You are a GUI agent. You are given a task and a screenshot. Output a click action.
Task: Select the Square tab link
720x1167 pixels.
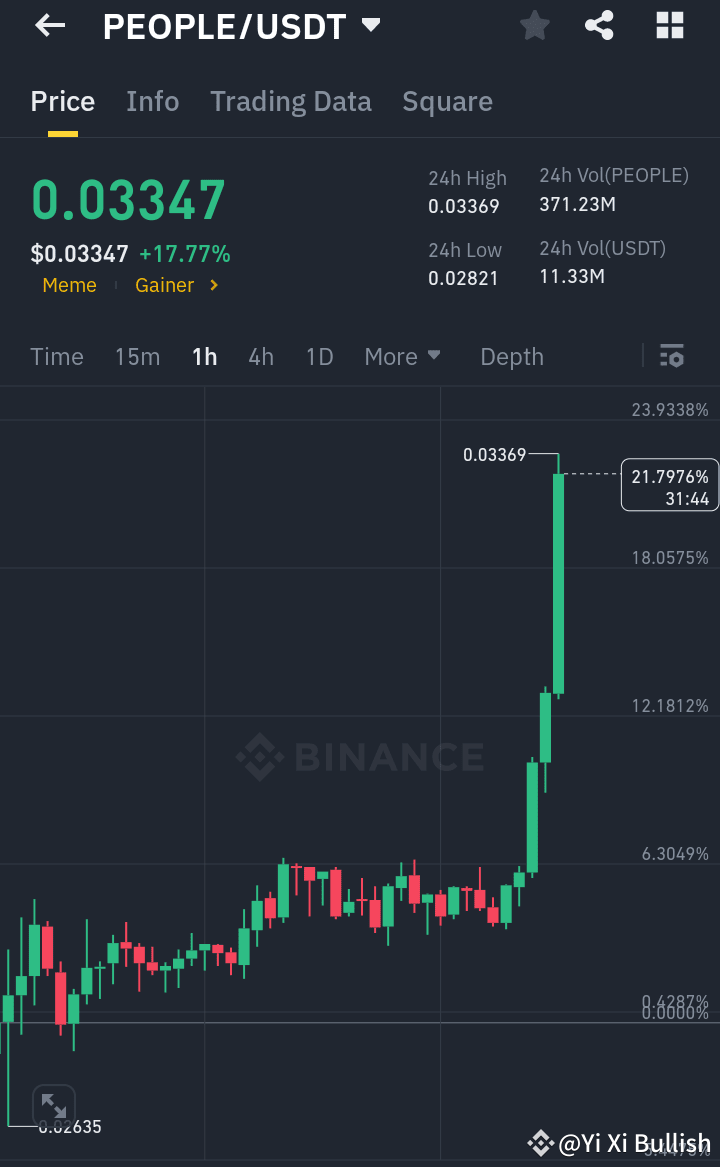pos(447,101)
